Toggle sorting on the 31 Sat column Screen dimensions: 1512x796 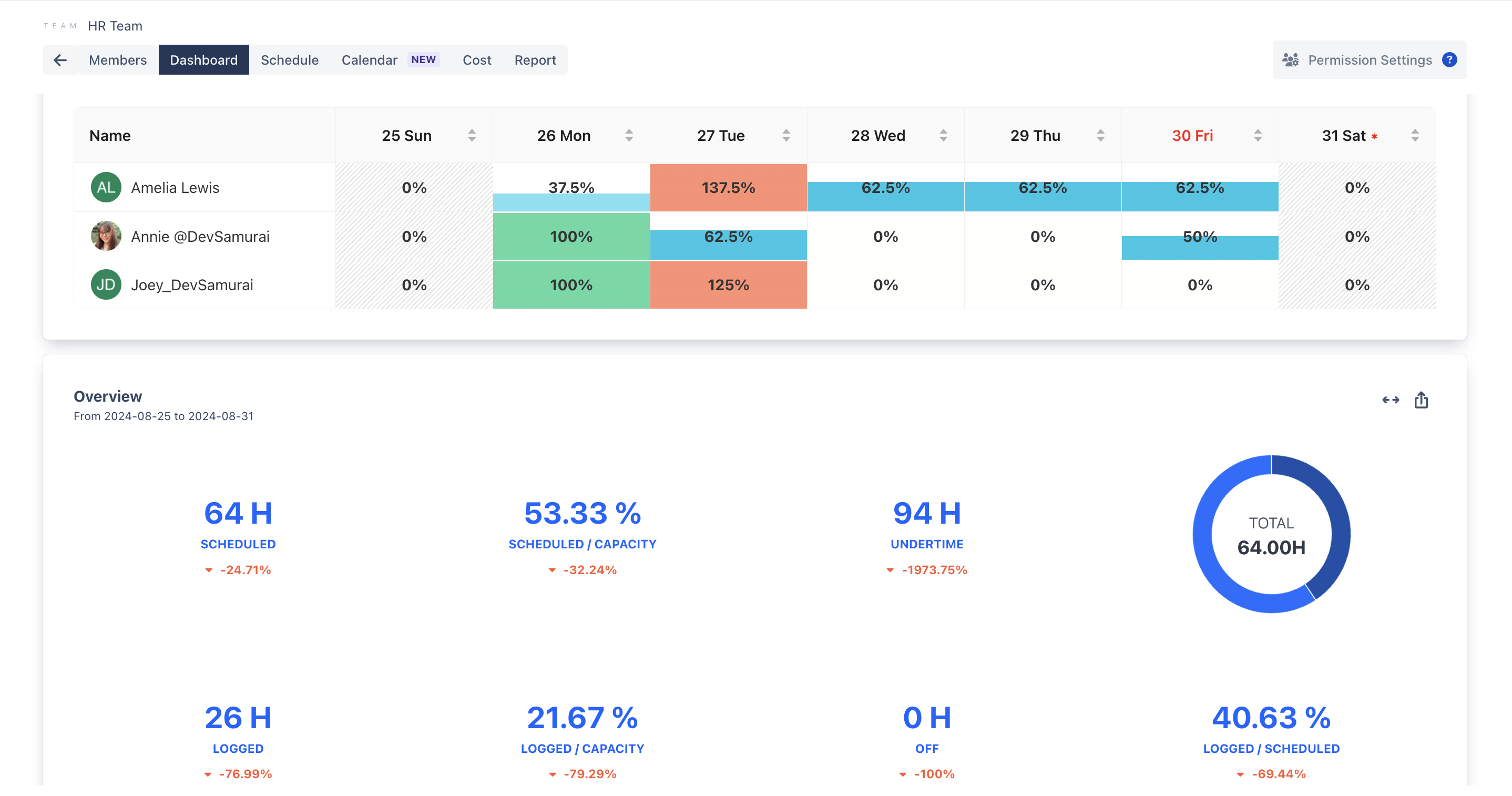pos(1415,136)
